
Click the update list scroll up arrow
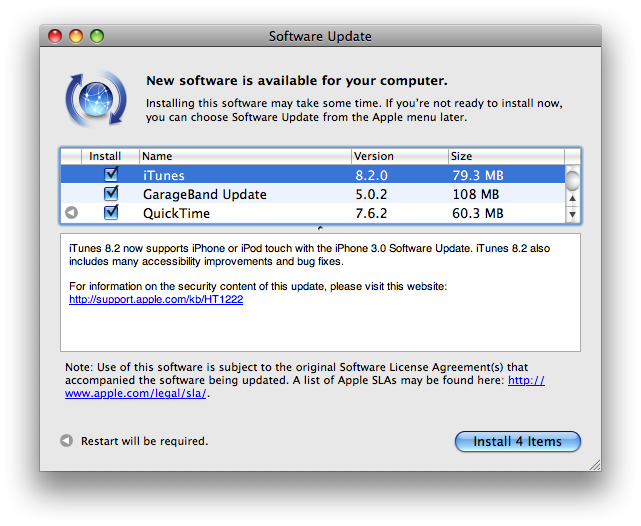point(573,198)
